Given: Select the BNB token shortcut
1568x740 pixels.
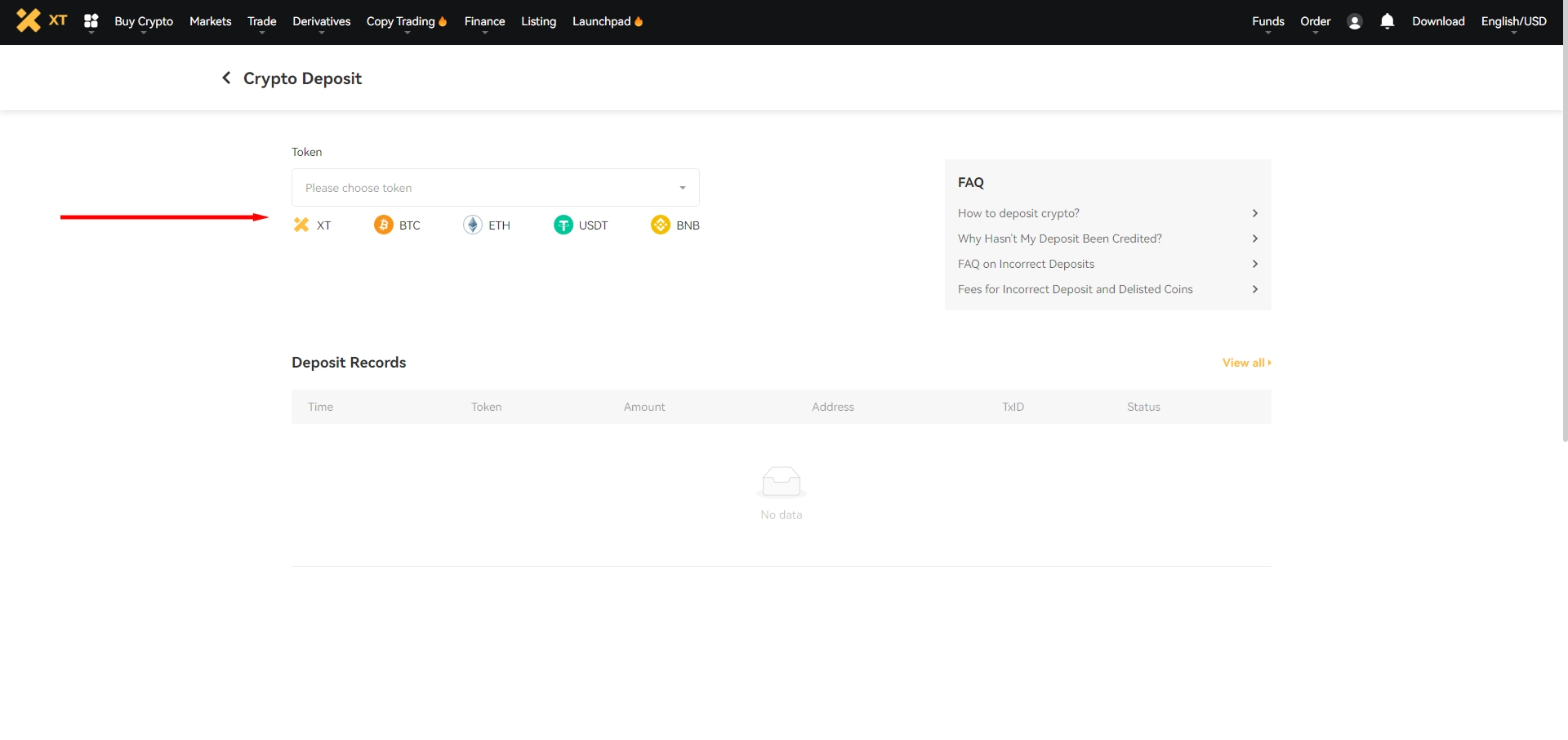Looking at the screenshot, I should pyautogui.click(x=675, y=225).
